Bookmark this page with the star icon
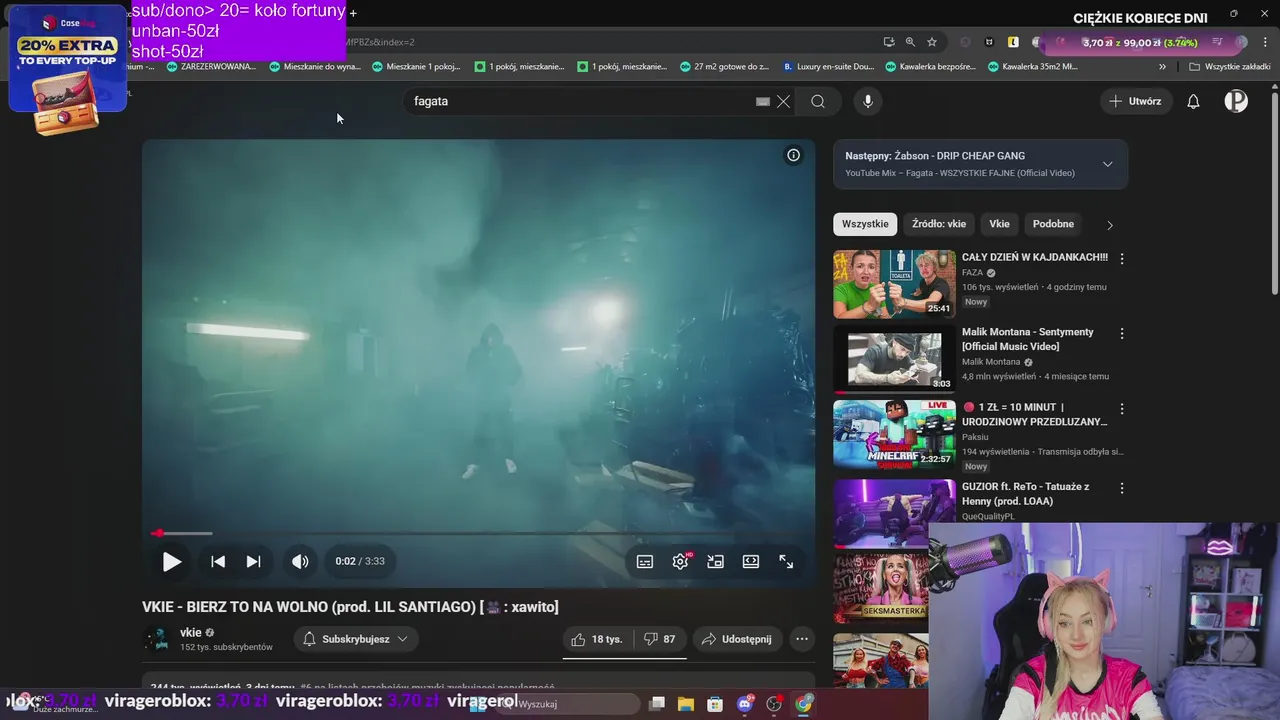 click(932, 42)
